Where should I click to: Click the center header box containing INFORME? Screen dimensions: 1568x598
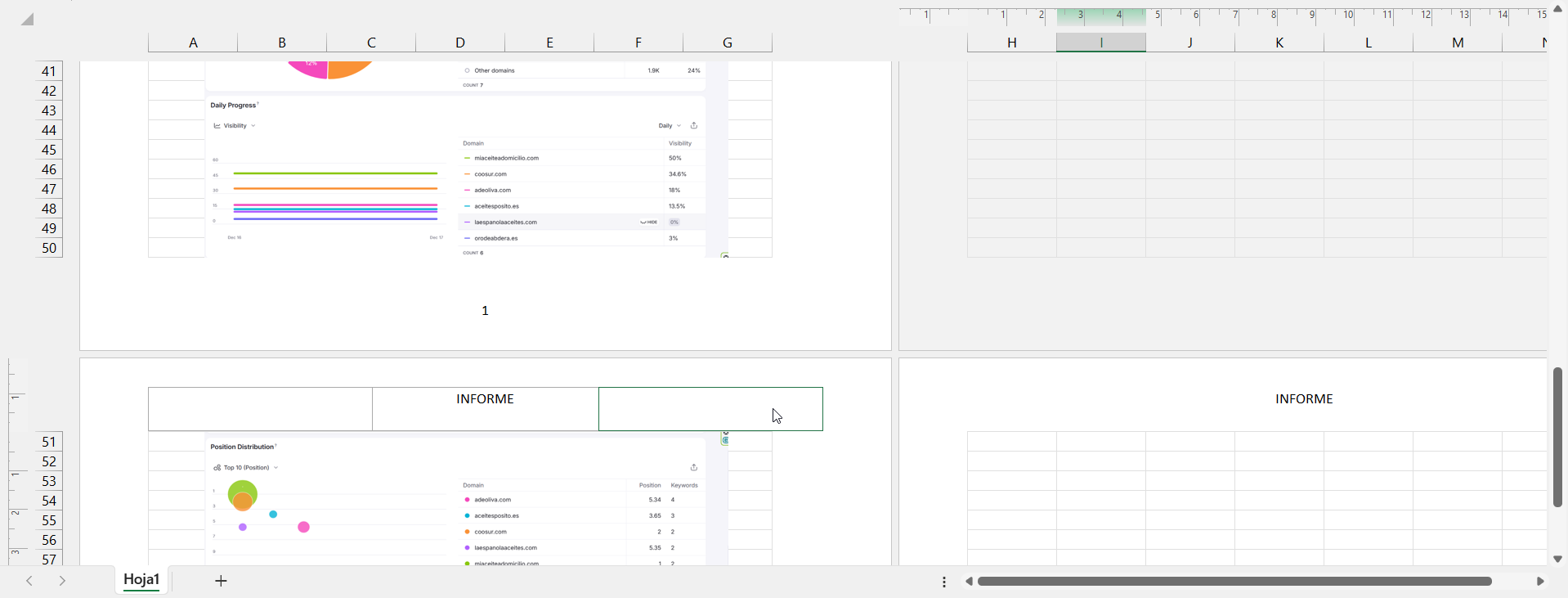(x=485, y=408)
